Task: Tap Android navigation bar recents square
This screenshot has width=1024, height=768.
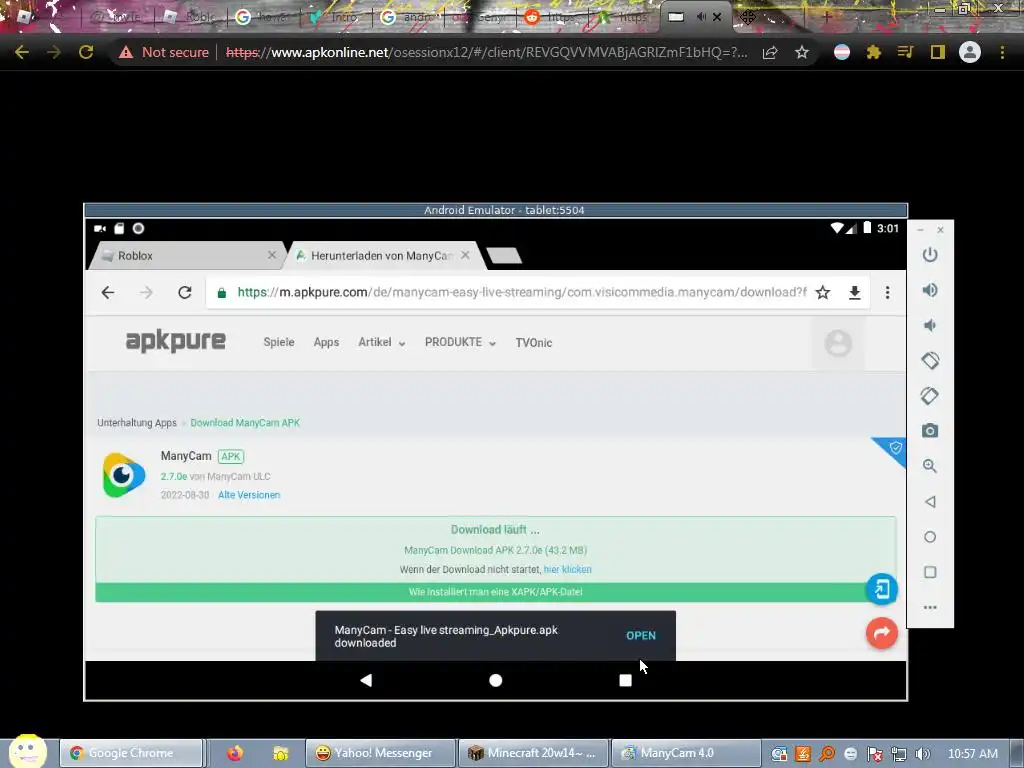Action: coord(626,680)
